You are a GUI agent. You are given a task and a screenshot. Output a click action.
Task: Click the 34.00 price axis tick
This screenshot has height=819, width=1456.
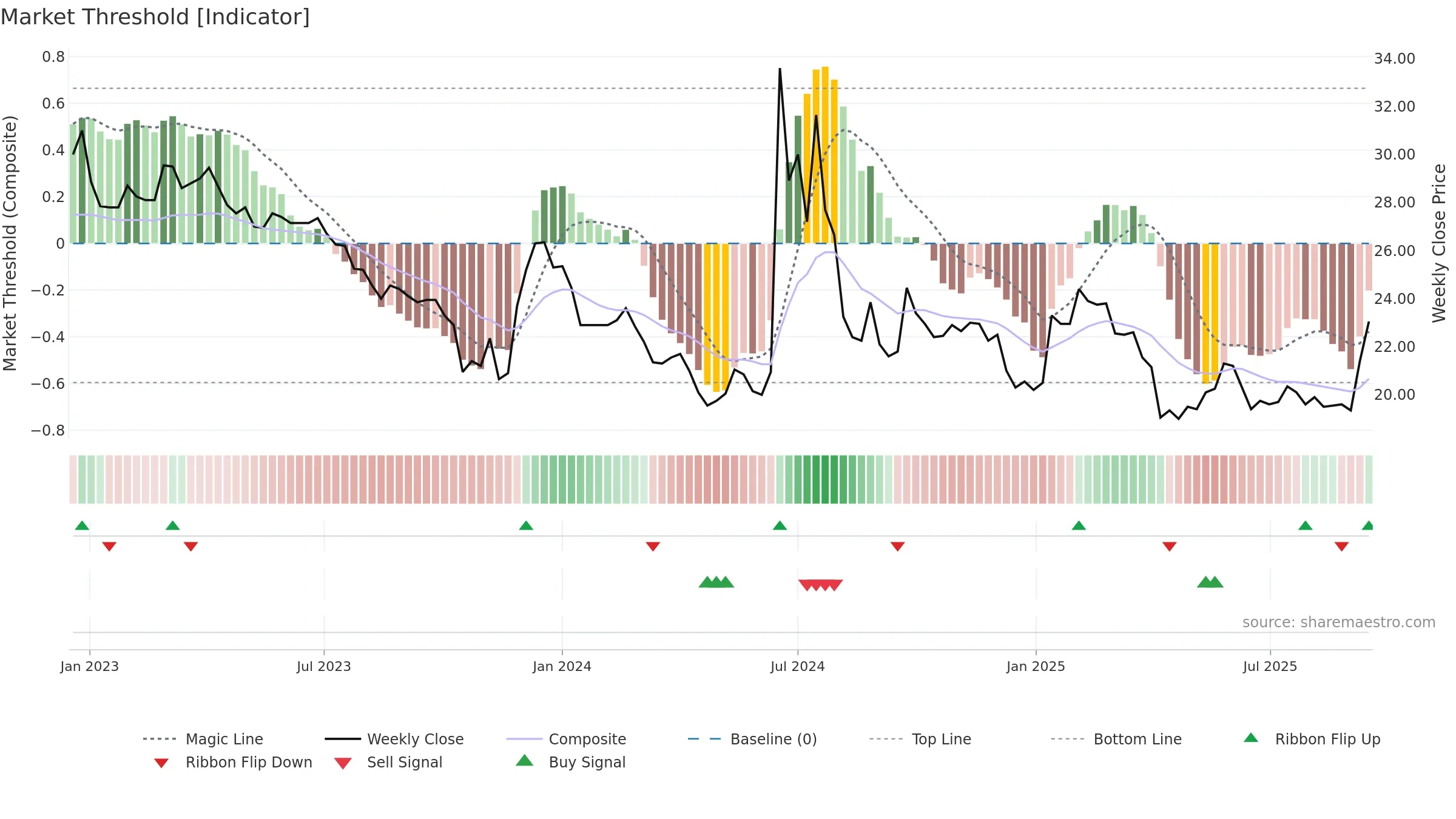tap(1395, 58)
